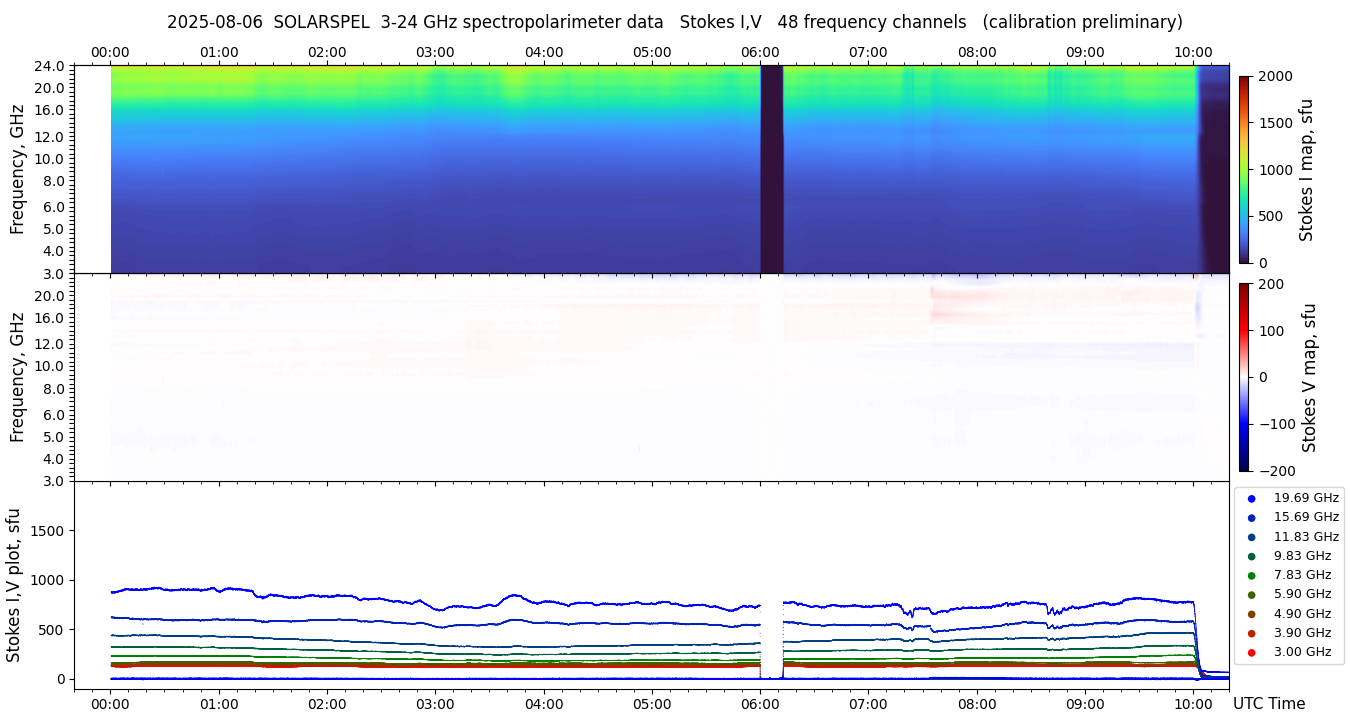Click the Stokes I map colorbar
The width and height of the screenshot is (1350, 725).
coord(1244,169)
